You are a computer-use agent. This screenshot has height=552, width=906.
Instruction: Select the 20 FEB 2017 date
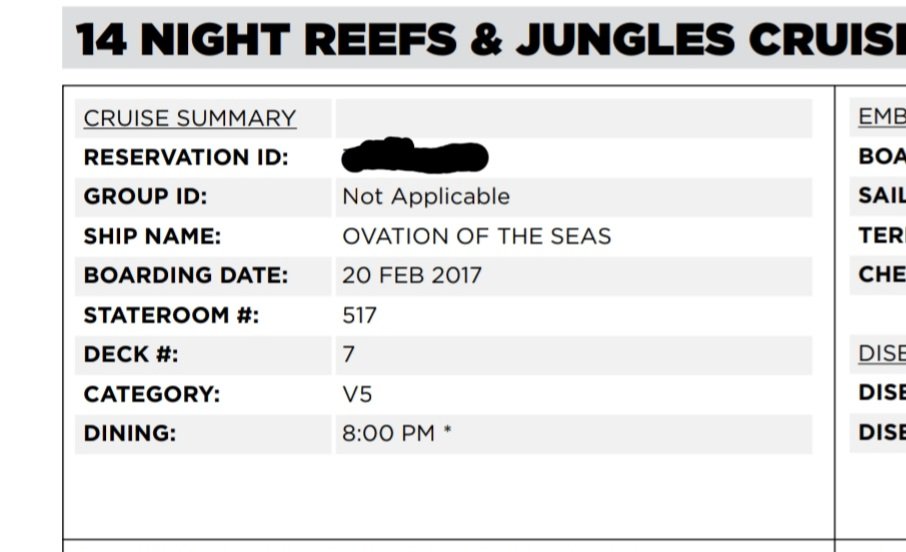coord(411,275)
